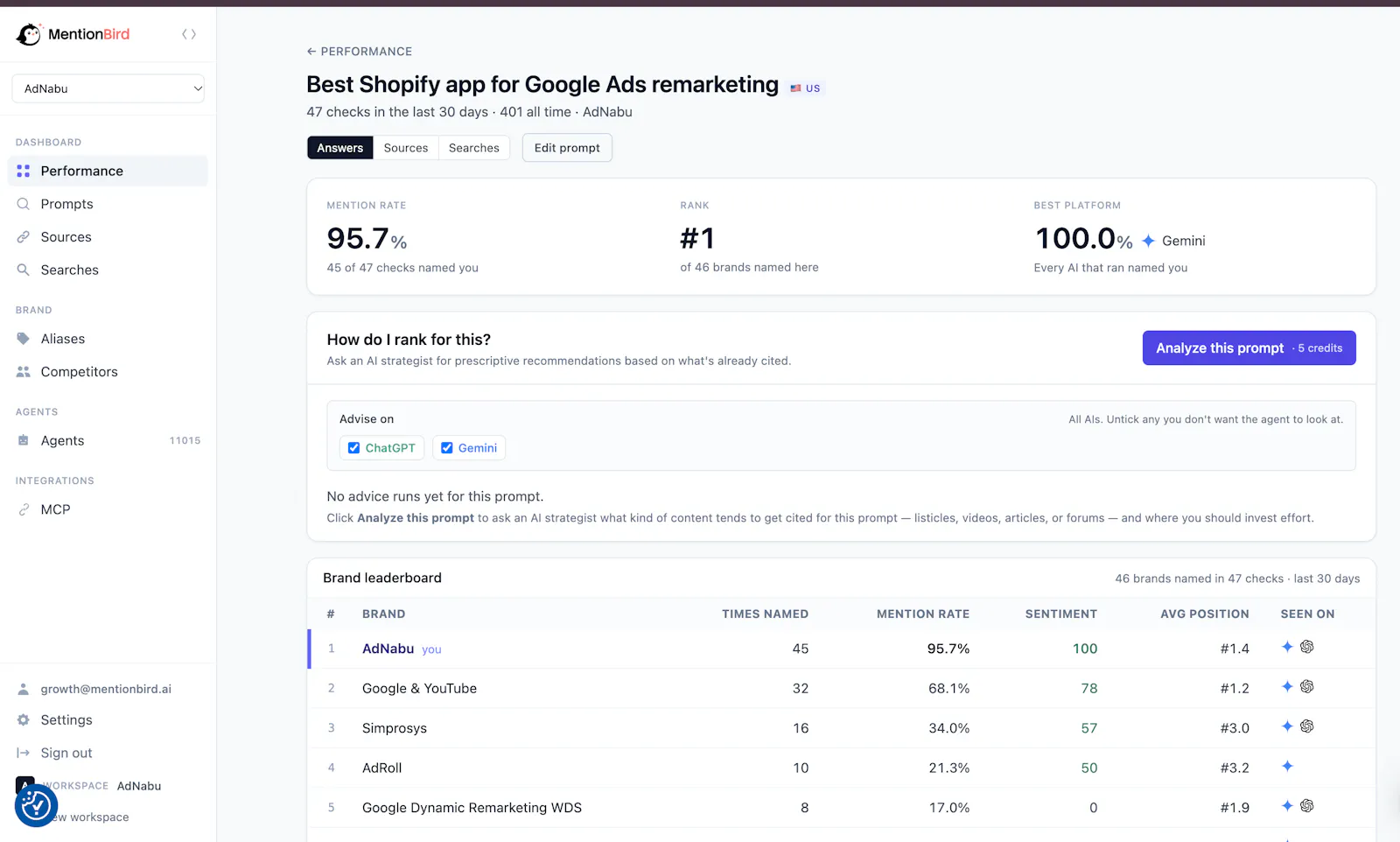Switch to the Searches tab

click(x=474, y=148)
